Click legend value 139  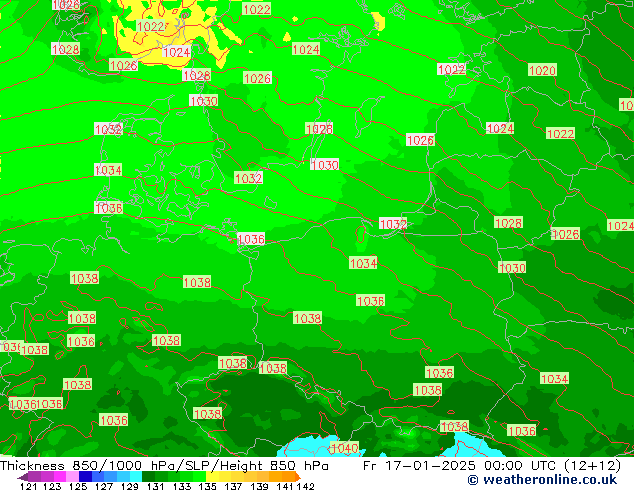259,486
